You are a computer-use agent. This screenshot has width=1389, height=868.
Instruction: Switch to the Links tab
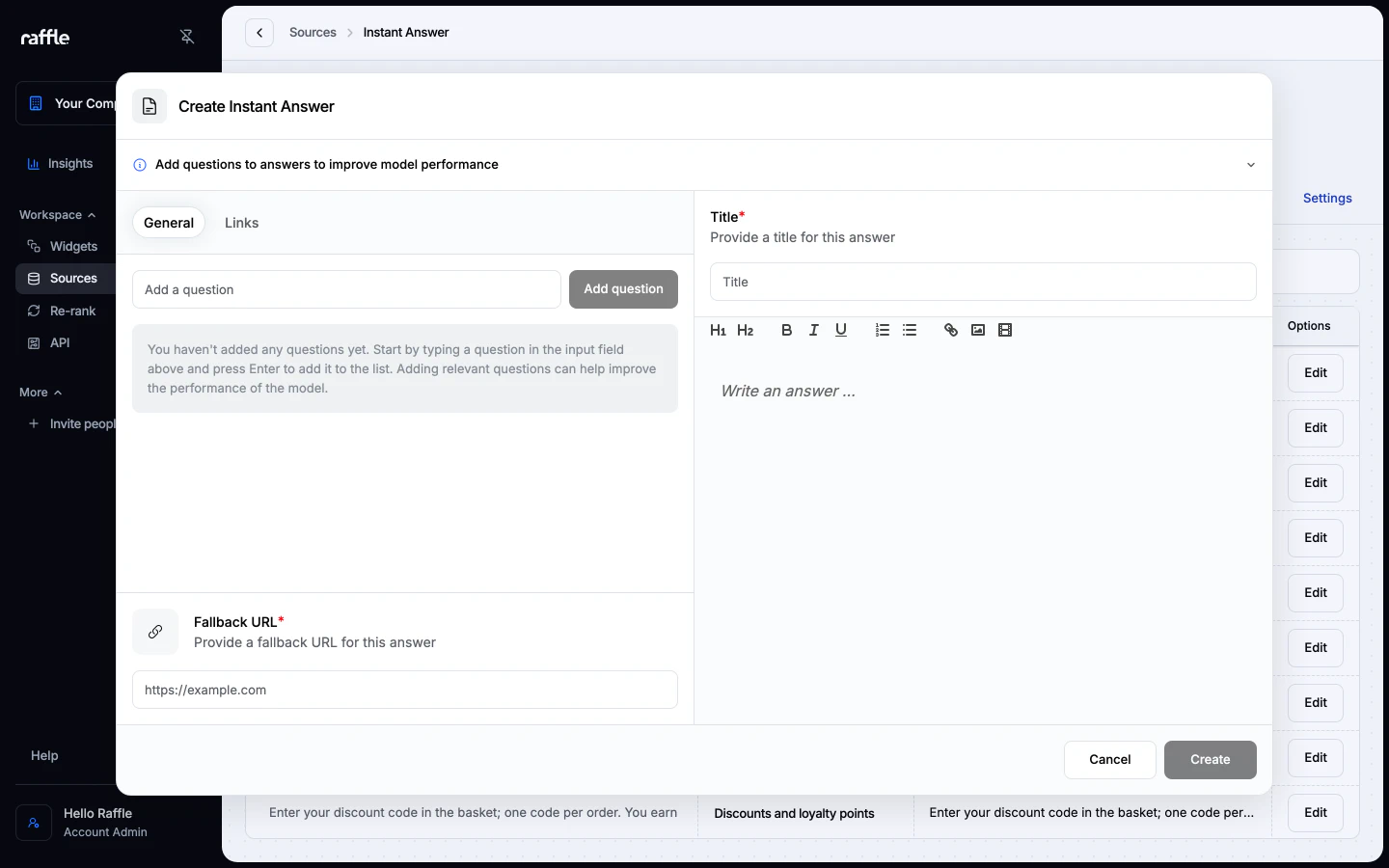click(241, 223)
